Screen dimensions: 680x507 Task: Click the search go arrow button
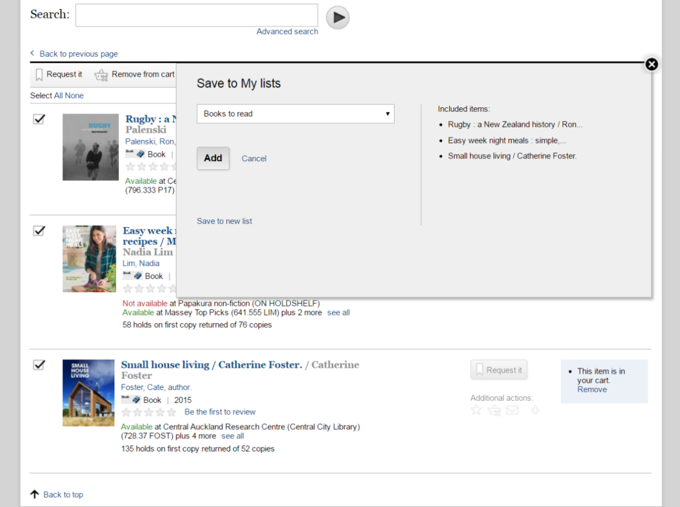pyautogui.click(x=338, y=17)
